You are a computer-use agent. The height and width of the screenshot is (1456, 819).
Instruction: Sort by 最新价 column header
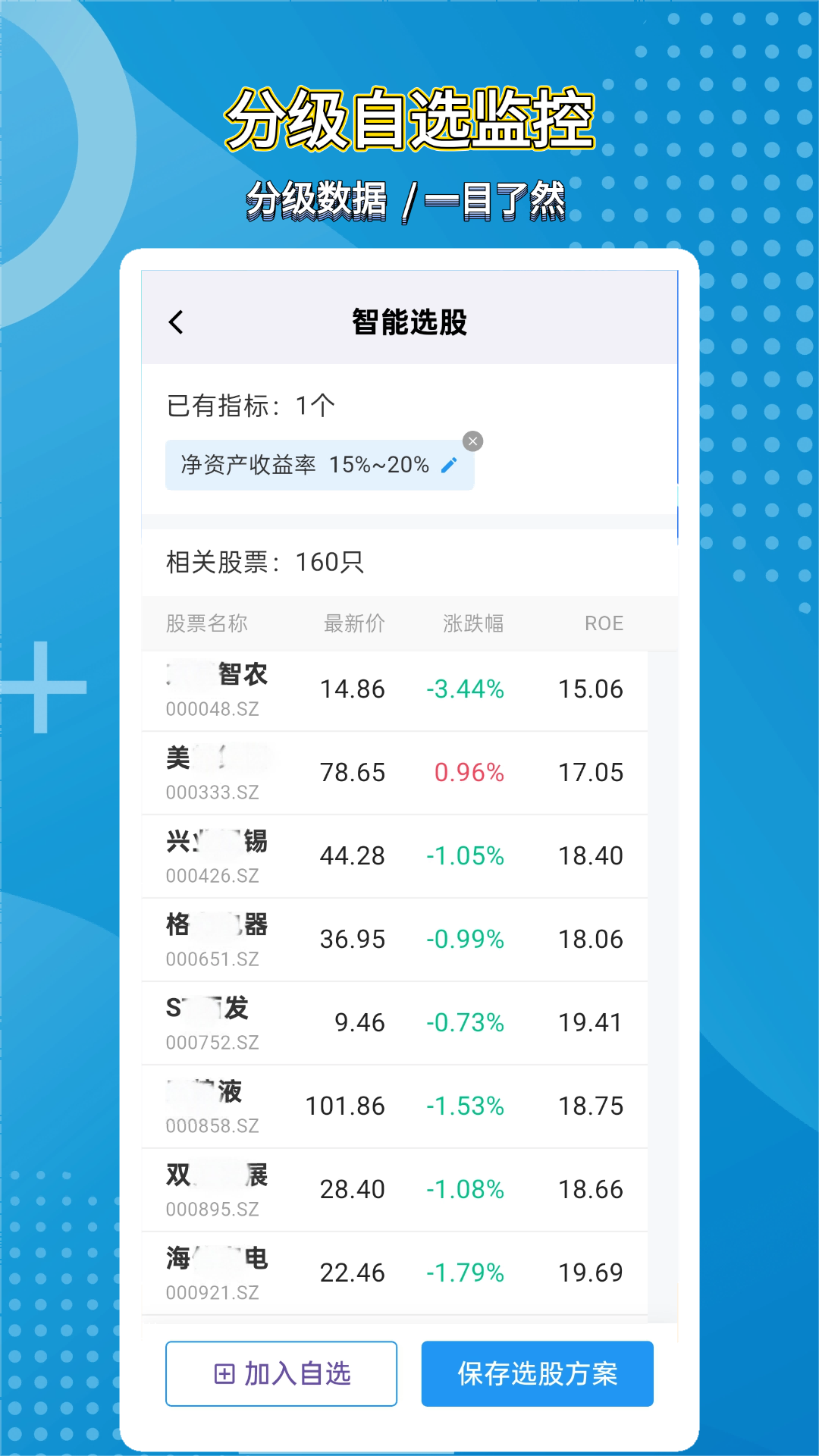(x=354, y=623)
